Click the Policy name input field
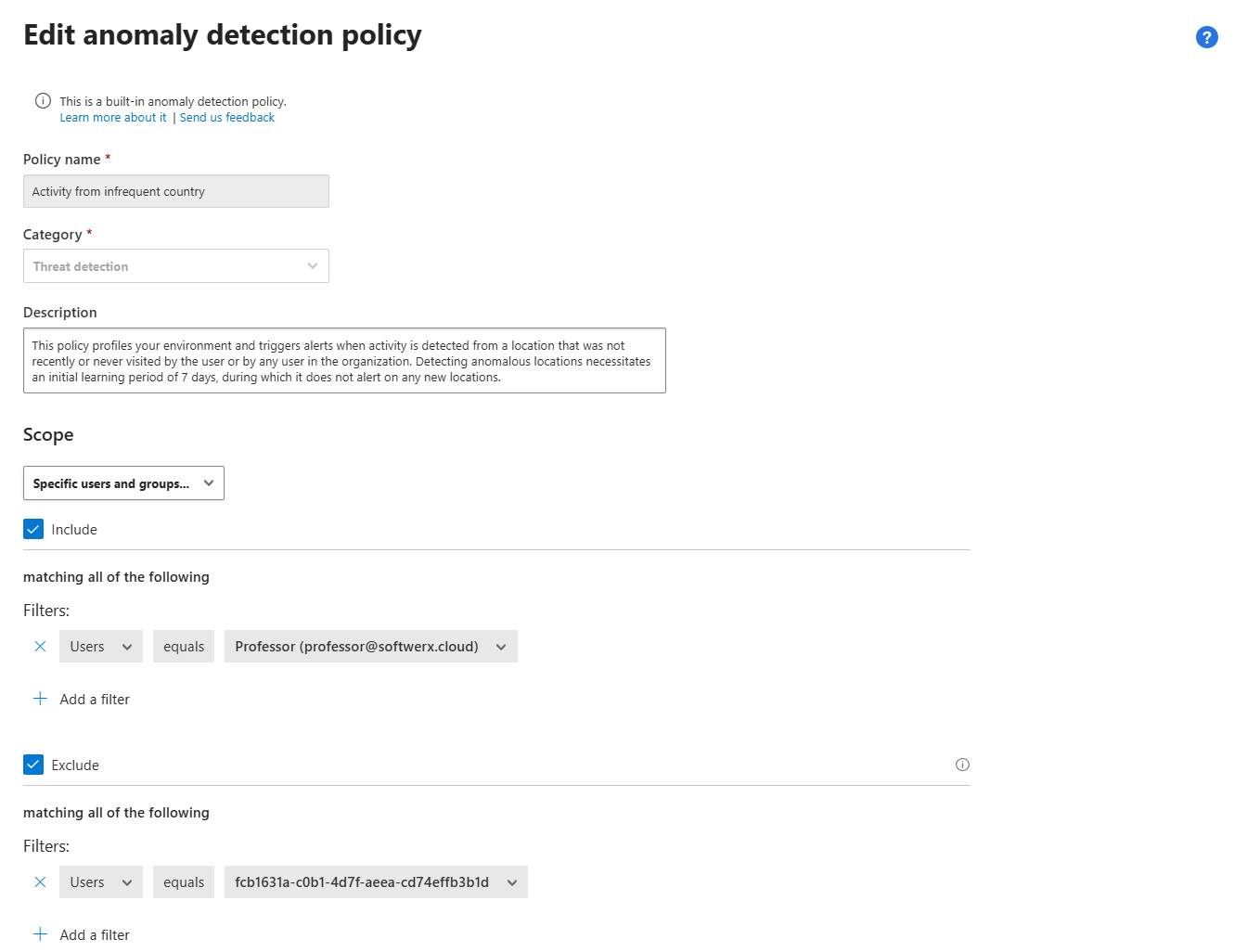The height and width of the screenshot is (952, 1260). point(176,191)
